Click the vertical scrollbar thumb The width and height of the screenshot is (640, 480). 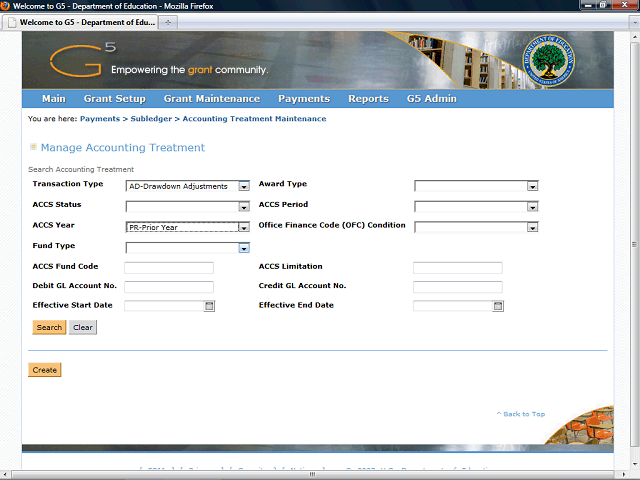click(634, 244)
